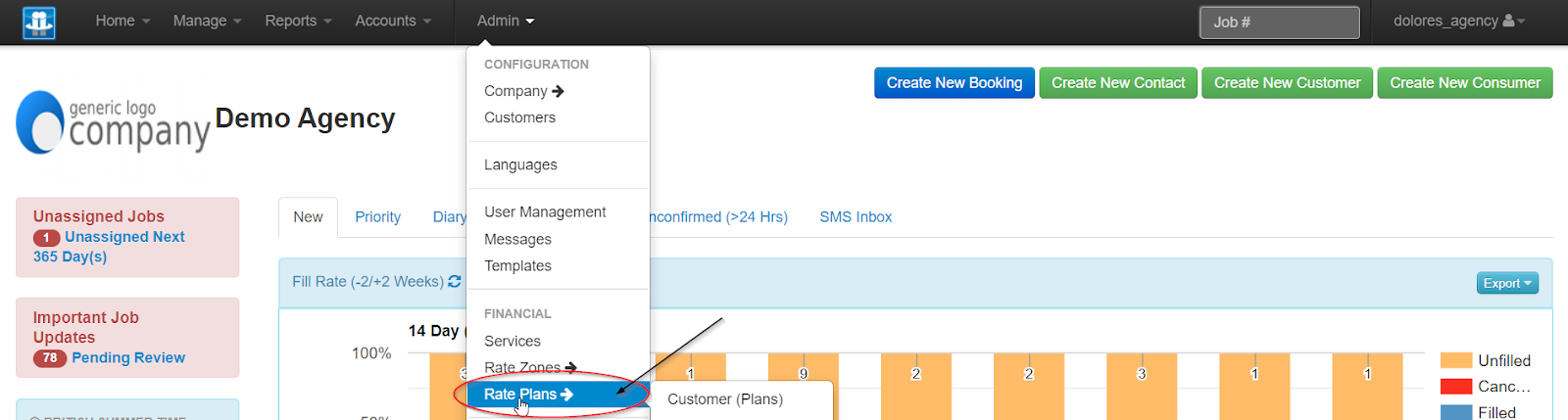Click the Fill Rate refresh icon
This screenshot has width=1568, height=420.
point(455,282)
